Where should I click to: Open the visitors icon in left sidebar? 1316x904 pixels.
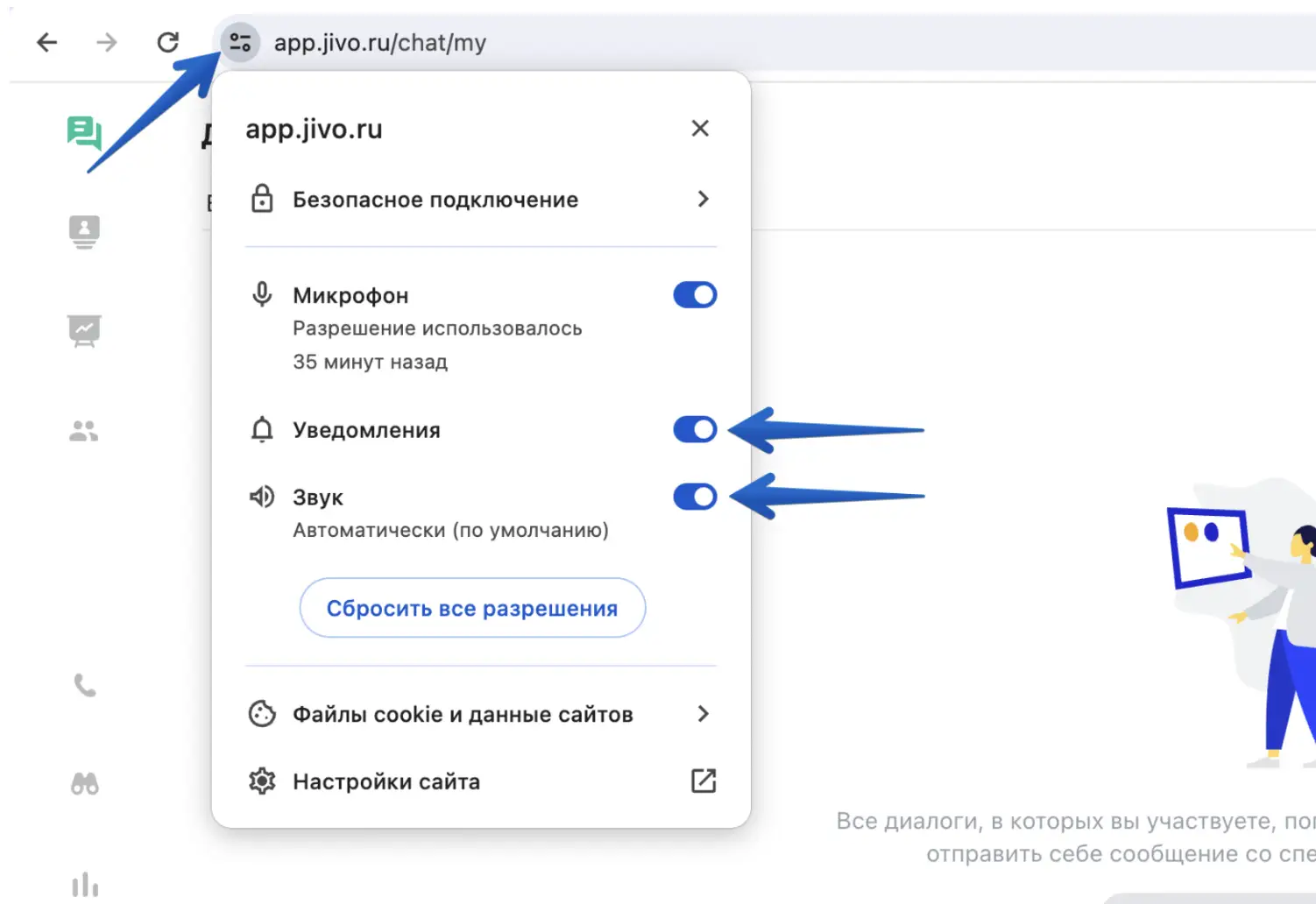tap(84, 232)
